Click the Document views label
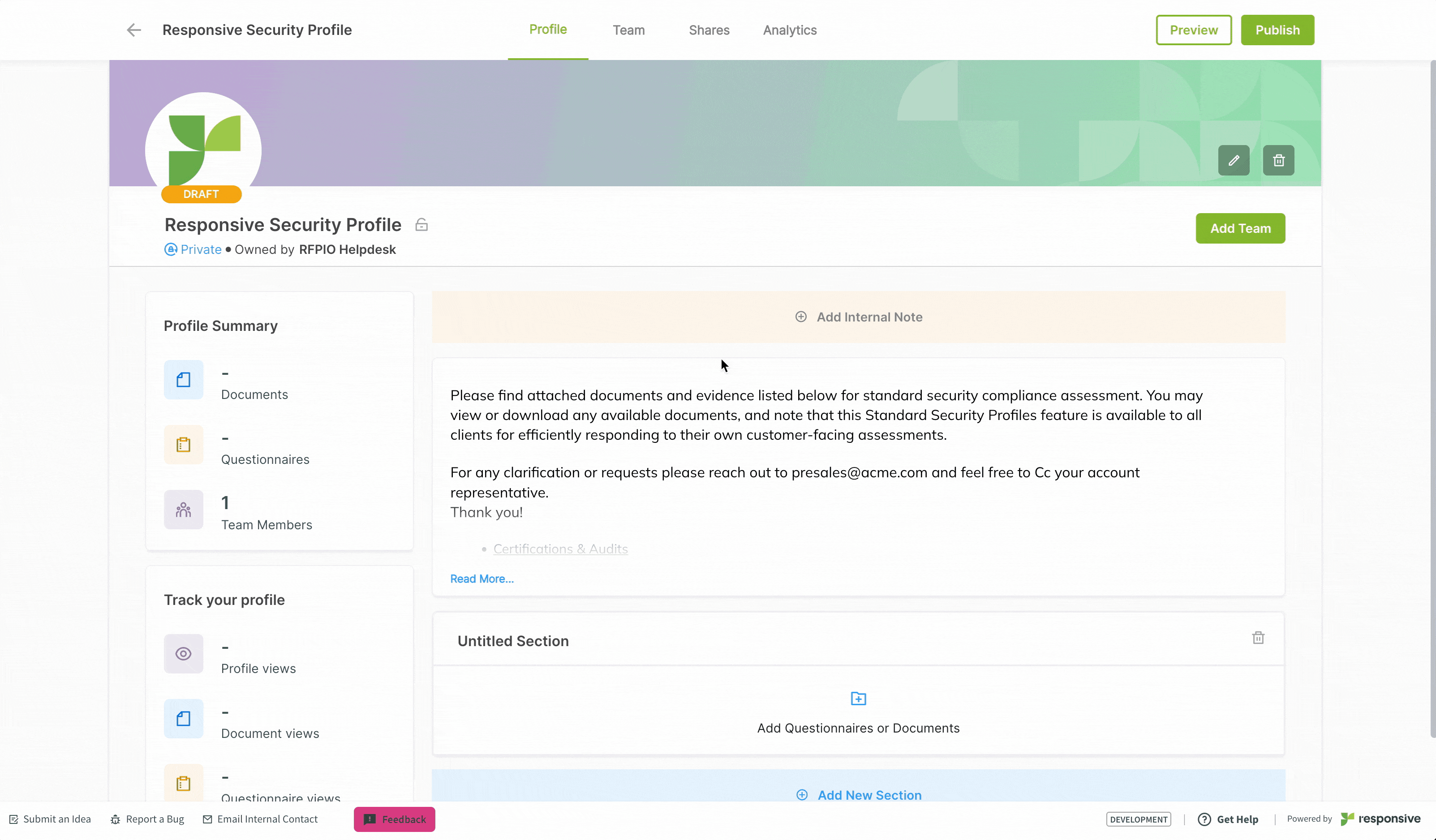Screen dimensions: 1436x840 pyautogui.click(x=270, y=733)
